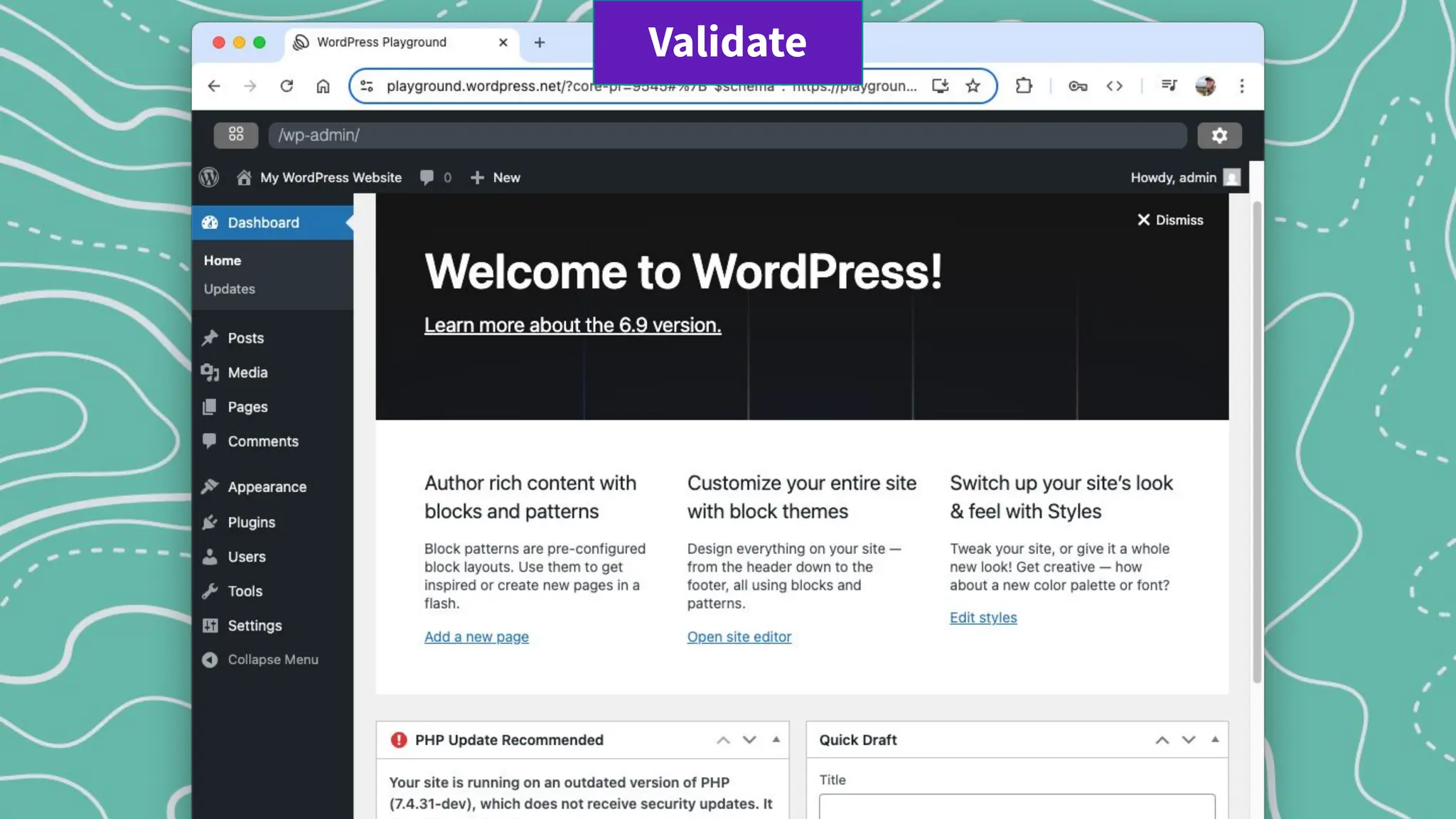This screenshot has height=819, width=1456.
Task: Open the Playground site manager grid icon
Action: (x=236, y=135)
